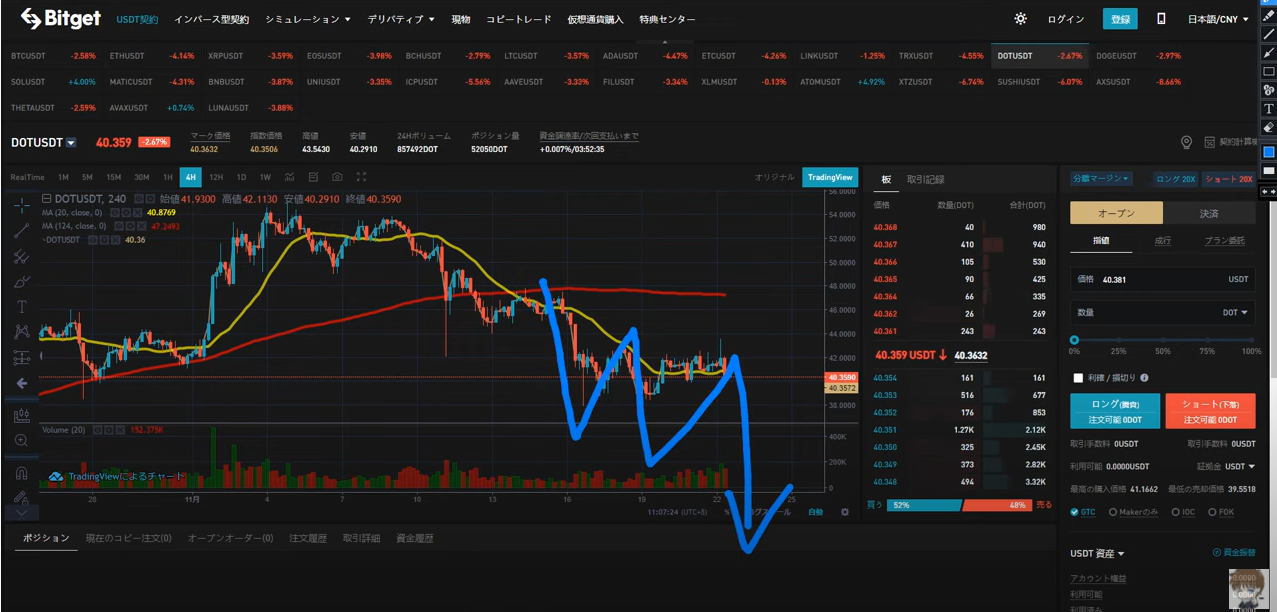Select rectangle tool in annotation bar
Image resolution: width=1277 pixels, height=612 pixels.
click(1269, 71)
